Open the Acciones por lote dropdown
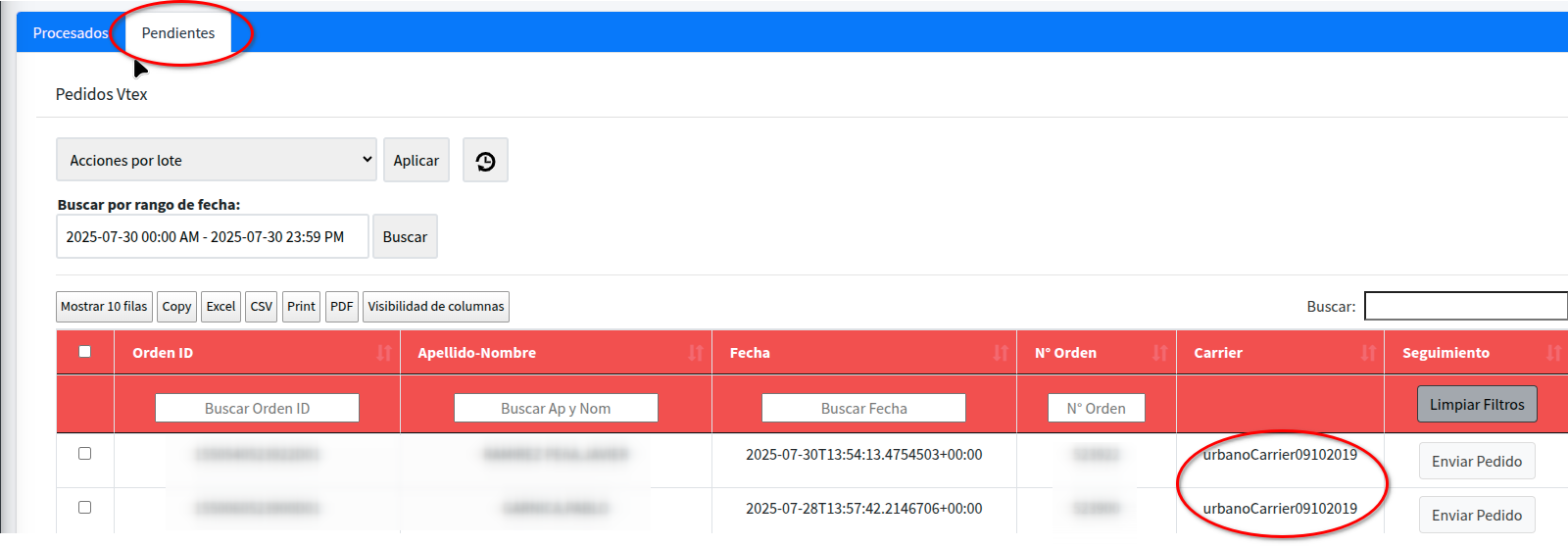This screenshot has width=1568, height=546. [217, 160]
